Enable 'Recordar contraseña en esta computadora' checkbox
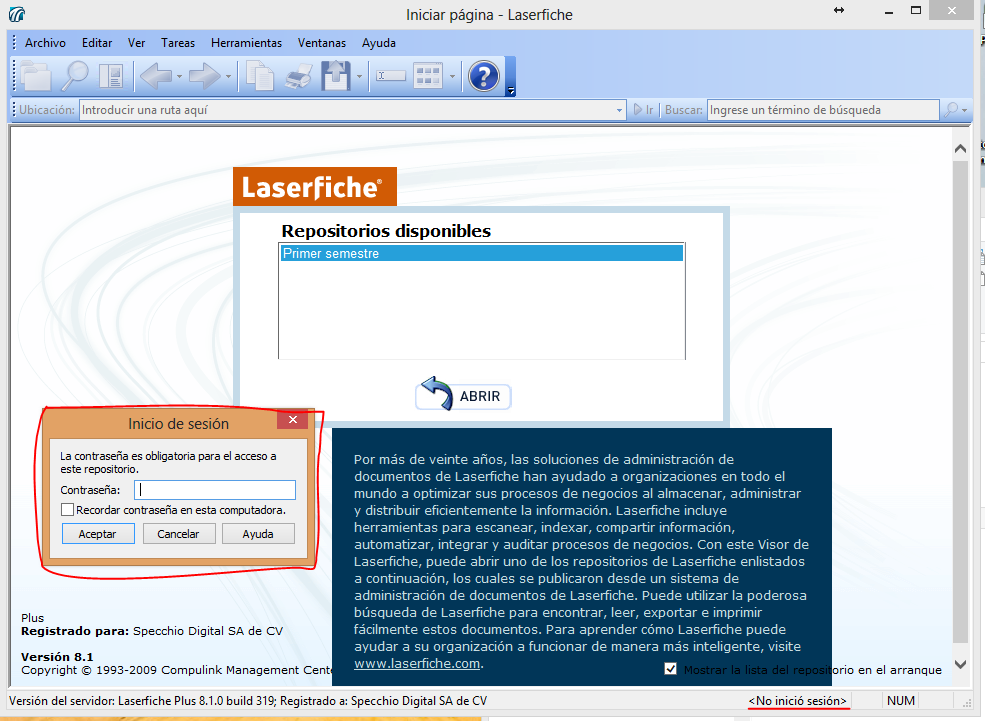 (x=67, y=510)
